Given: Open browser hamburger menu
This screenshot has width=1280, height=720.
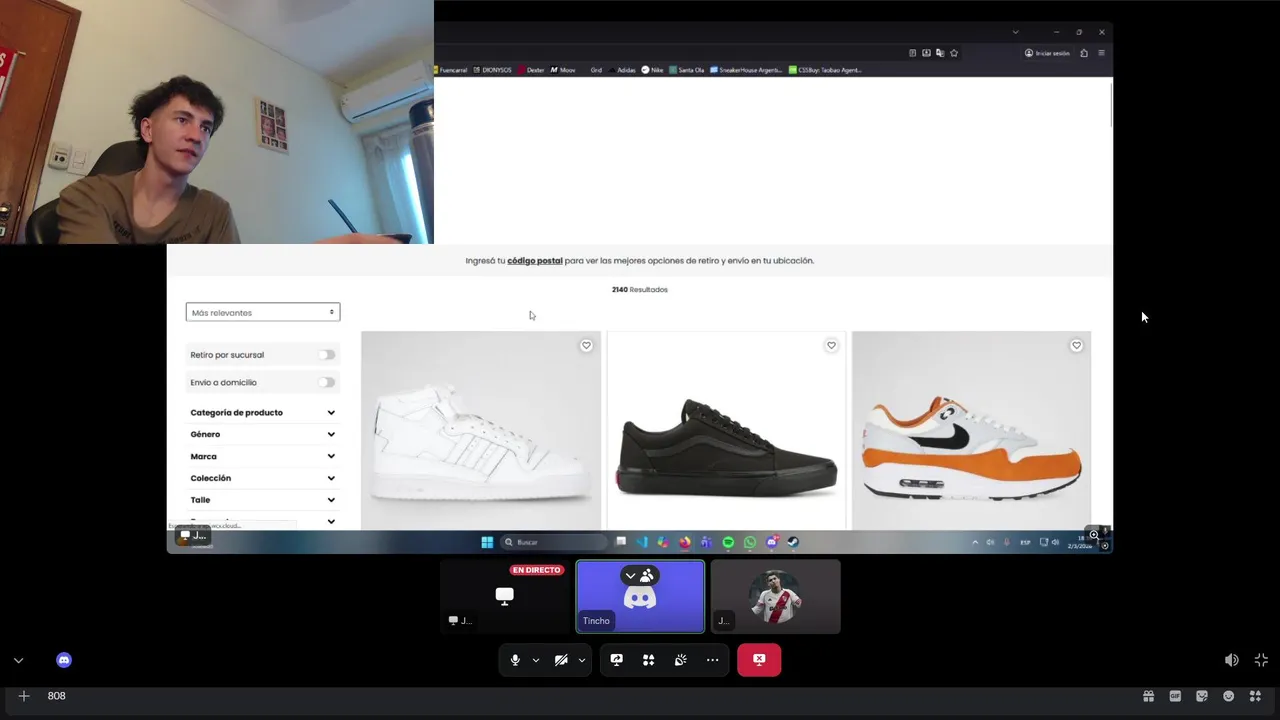Looking at the screenshot, I should [1101, 53].
